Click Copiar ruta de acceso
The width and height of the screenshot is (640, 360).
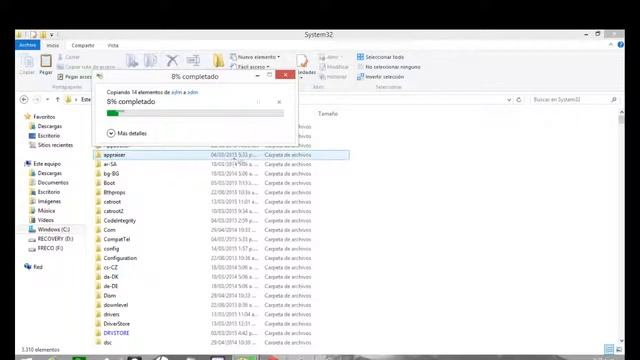[x=87, y=67]
